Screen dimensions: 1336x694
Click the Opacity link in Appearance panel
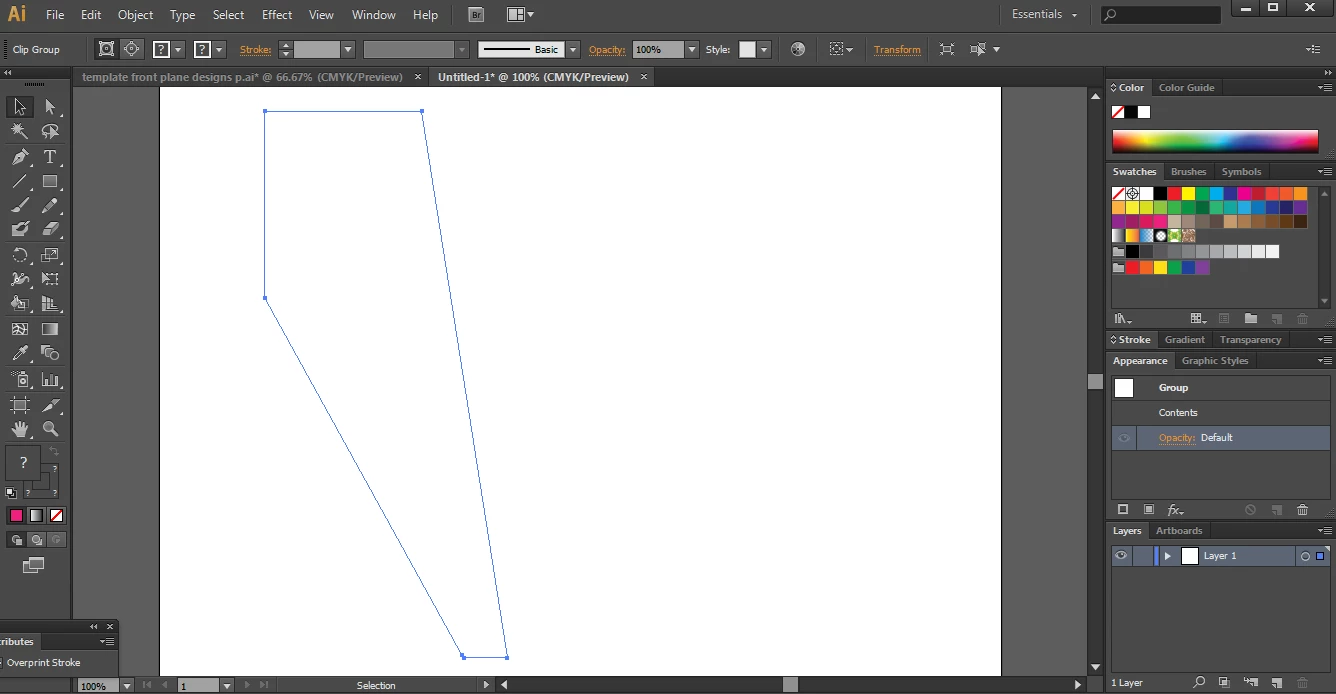click(x=1177, y=438)
